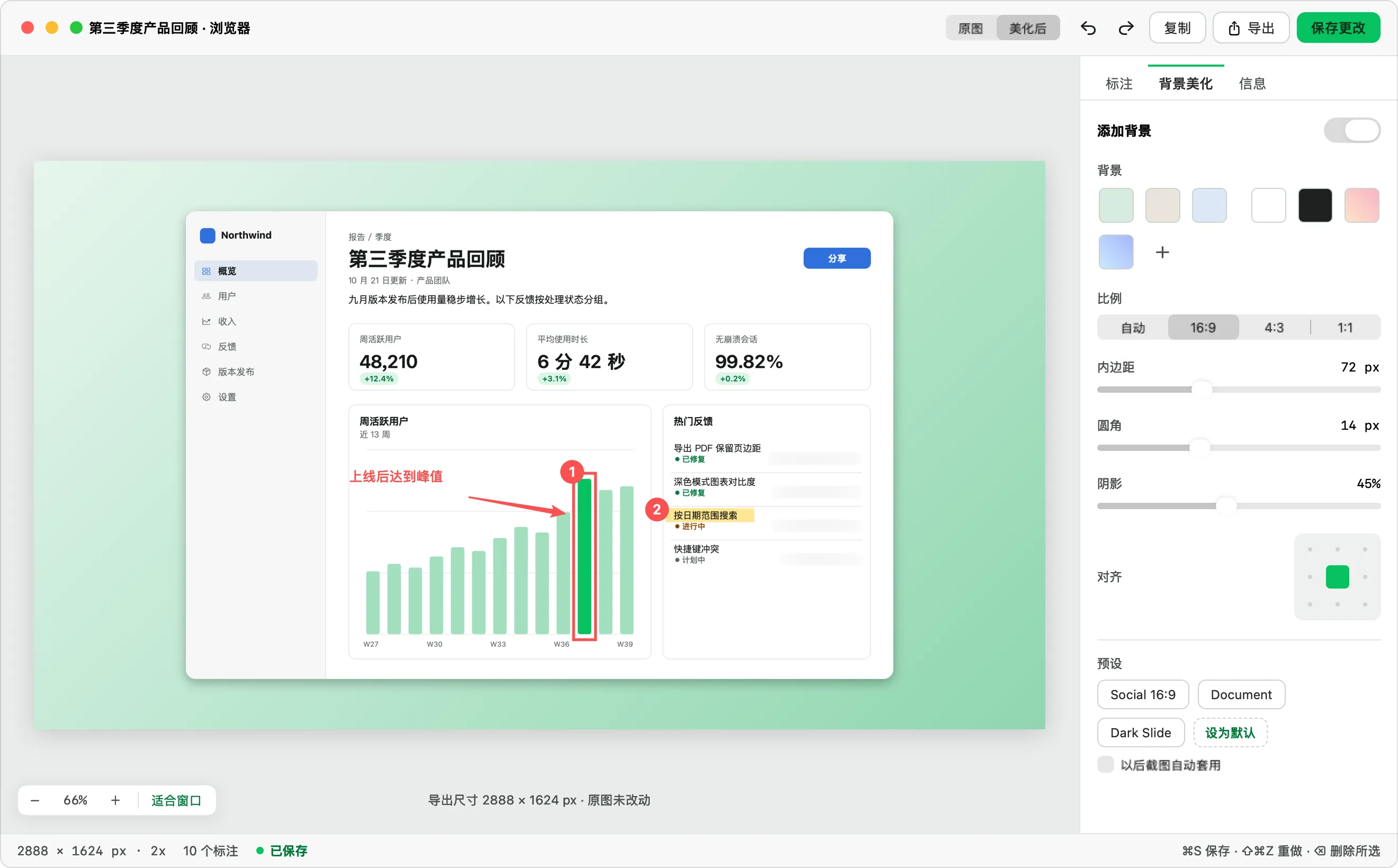1398x868 pixels.
Task: Apply the Social 16:9 preset
Action: coord(1142,694)
